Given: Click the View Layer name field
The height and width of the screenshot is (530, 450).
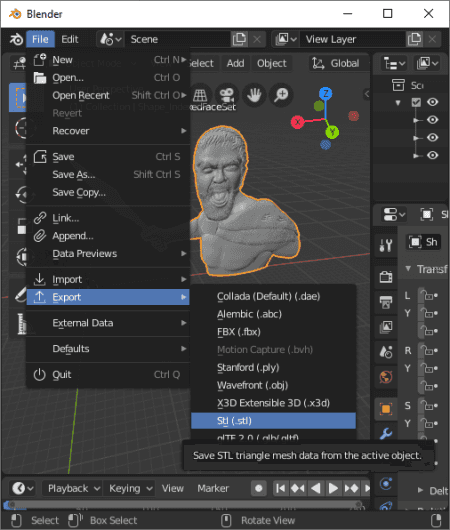Looking at the screenshot, I should point(352,39).
